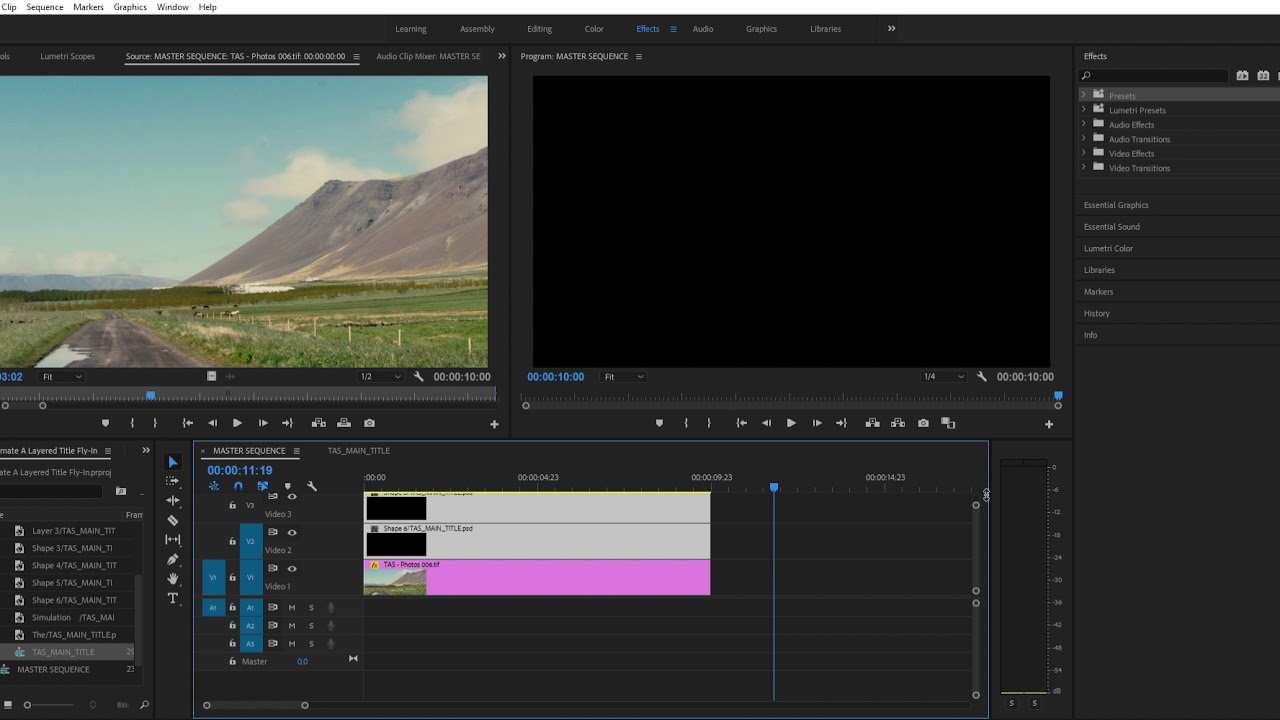Add marker in the timeline header
1280x720 pixels.
click(288, 486)
